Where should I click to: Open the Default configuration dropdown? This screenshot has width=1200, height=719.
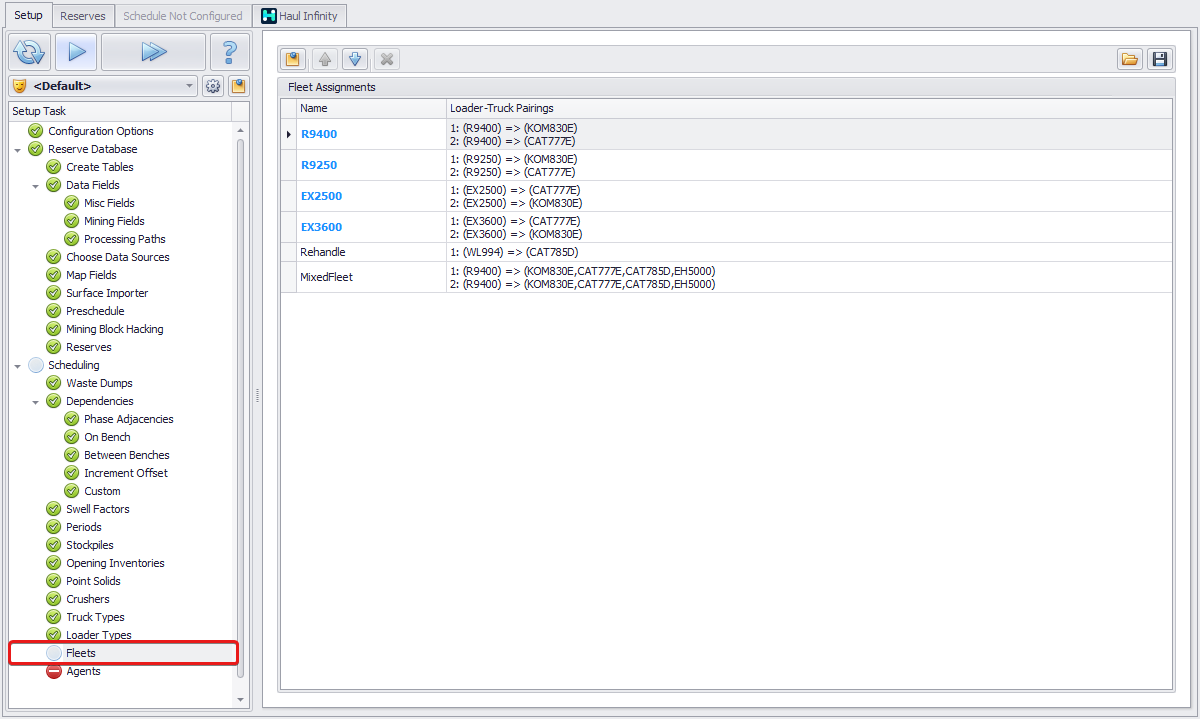click(x=104, y=86)
